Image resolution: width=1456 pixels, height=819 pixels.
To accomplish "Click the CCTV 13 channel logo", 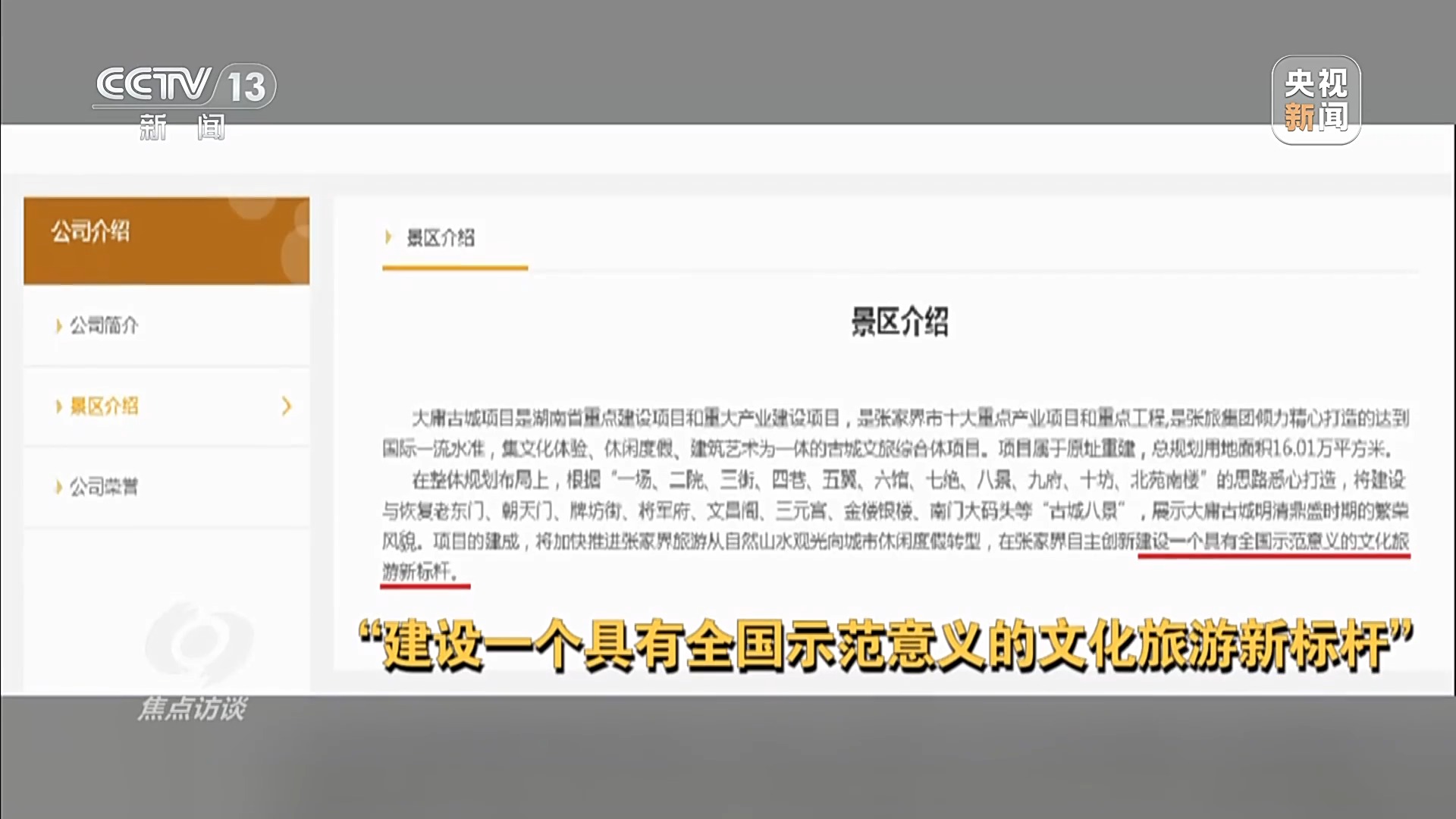I will [x=184, y=85].
